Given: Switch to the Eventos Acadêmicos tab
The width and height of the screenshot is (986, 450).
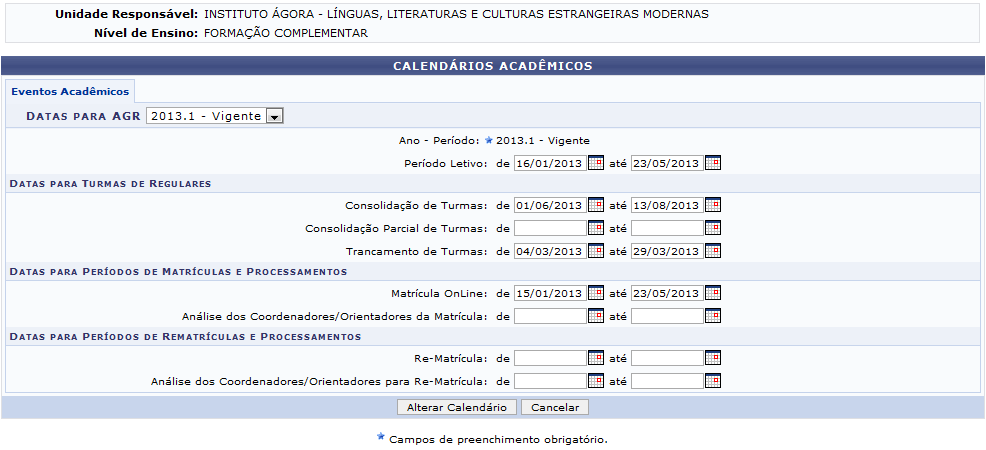Looking at the screenshot, I should point(70,91).
